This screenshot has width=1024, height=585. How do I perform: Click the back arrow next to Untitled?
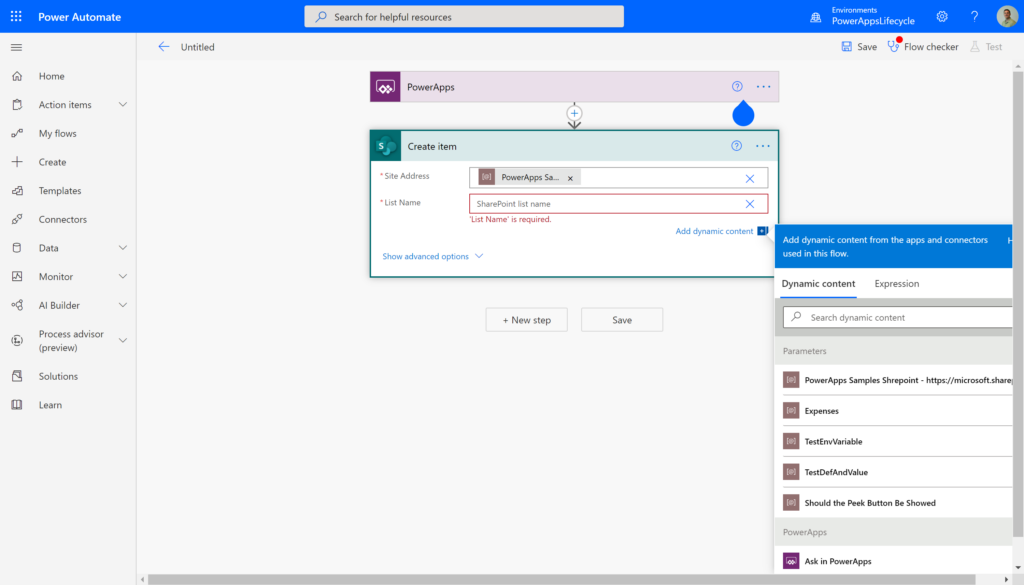[x=164, y=47]
